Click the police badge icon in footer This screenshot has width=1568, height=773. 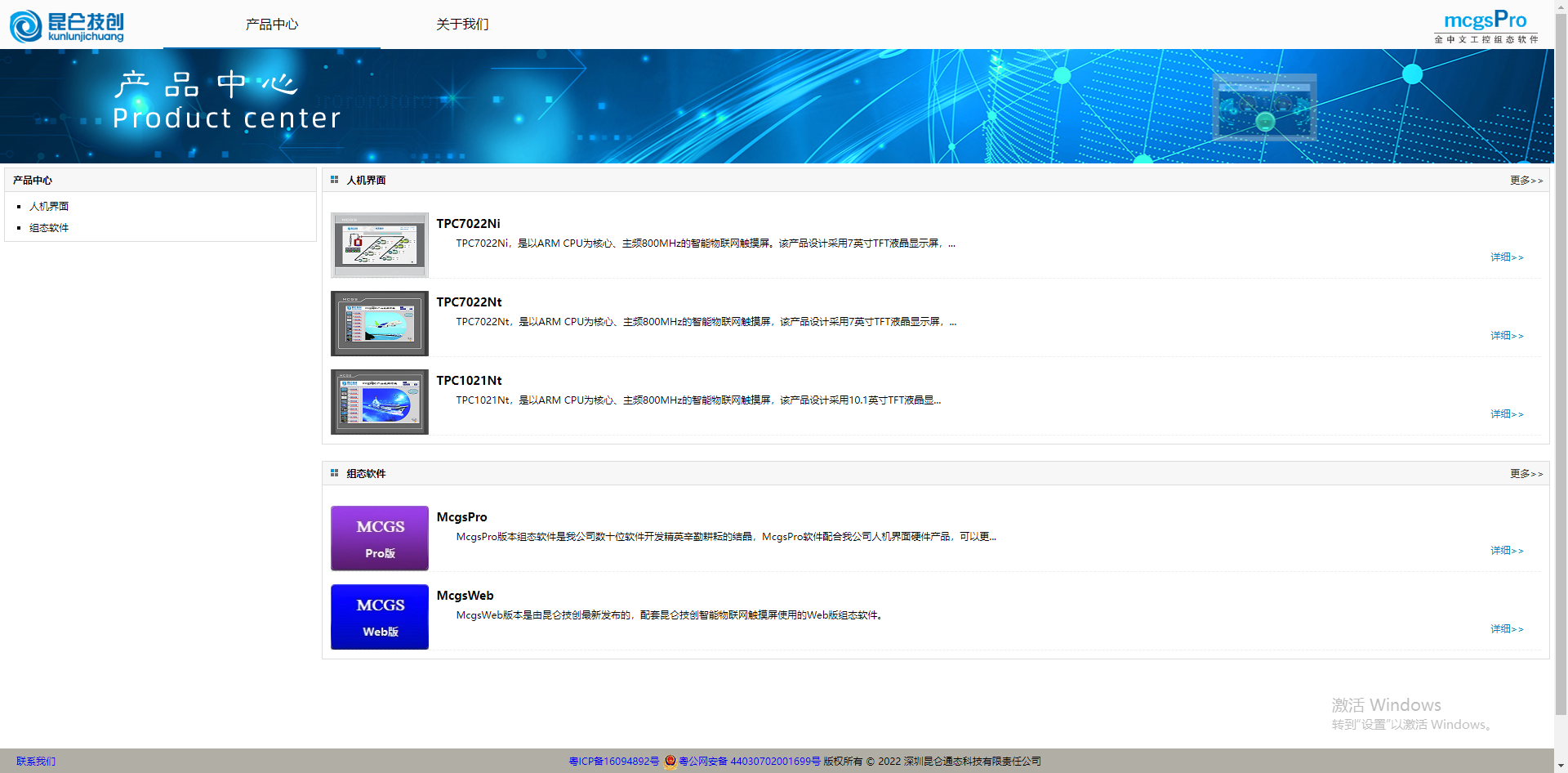pyautogui.click(x=670, y=762)
